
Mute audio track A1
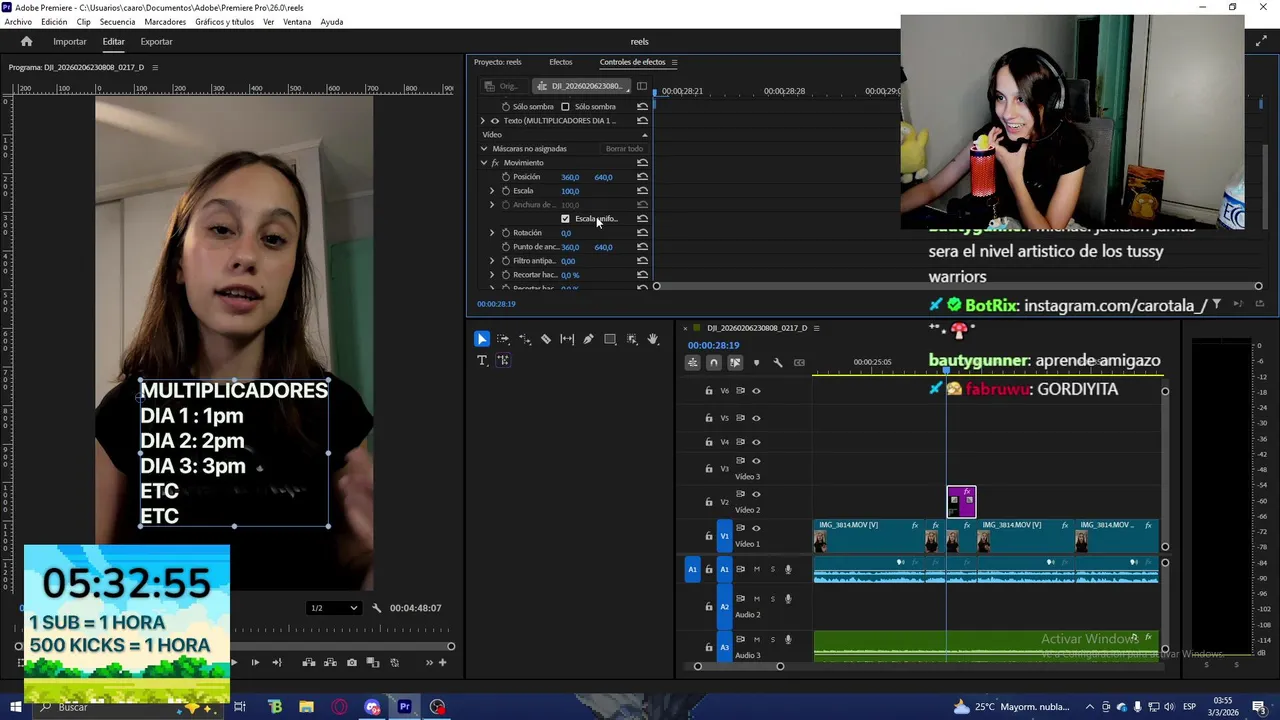point(756,569)
